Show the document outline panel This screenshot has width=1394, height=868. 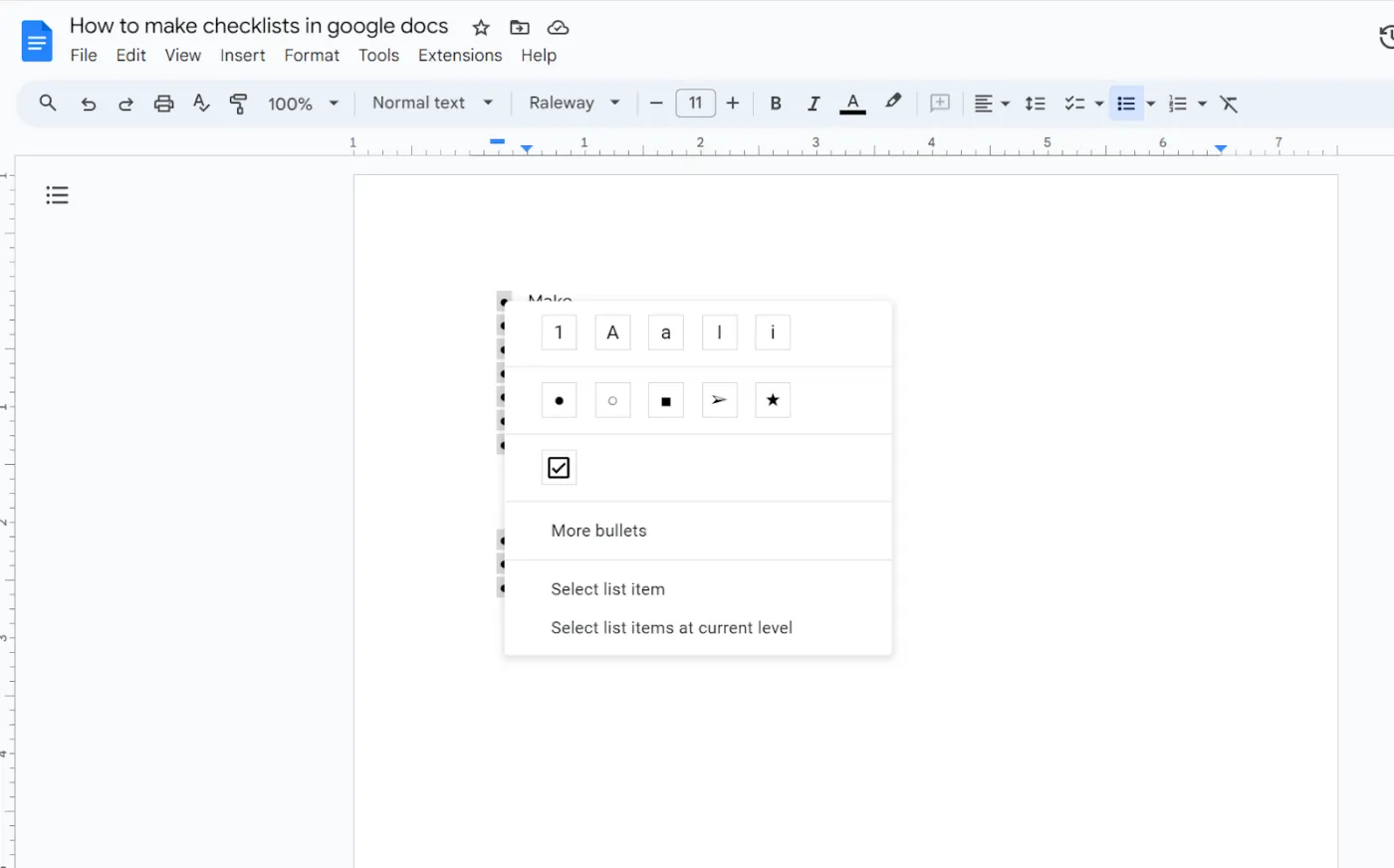[57, 194]
